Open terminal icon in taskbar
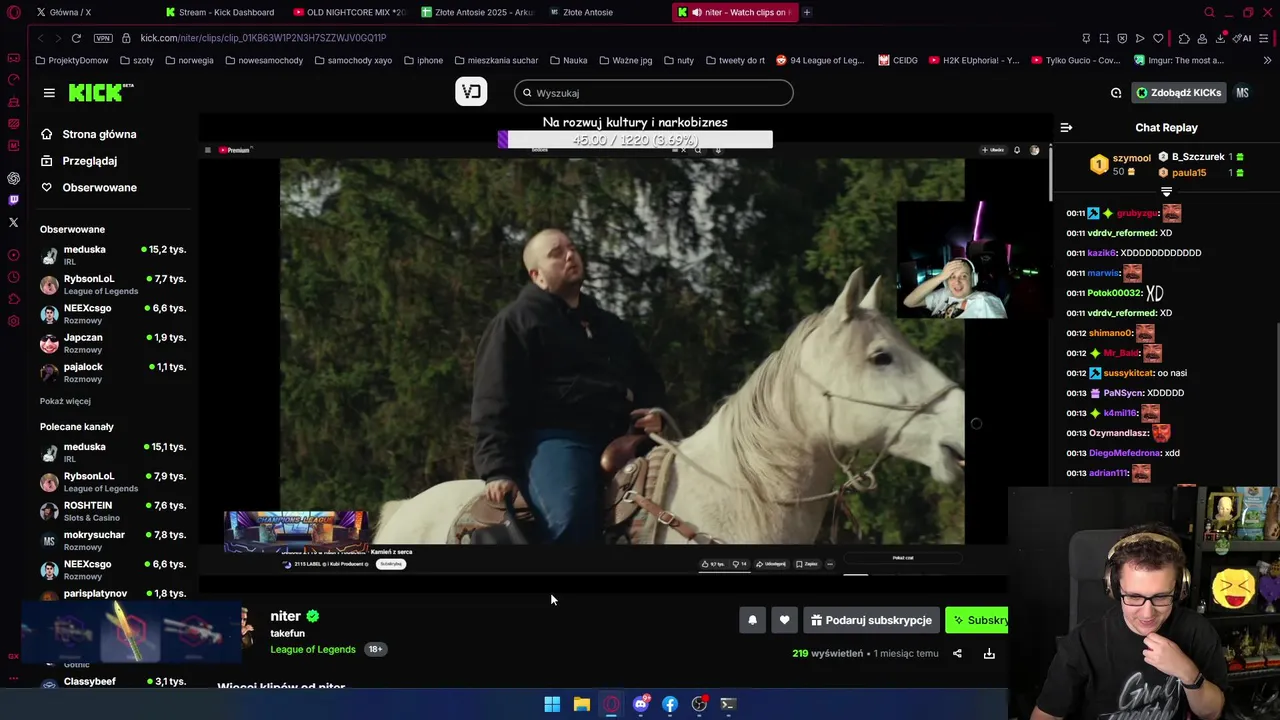The image size is (1280, 720). pyautogui.click(x=728, y=704)
